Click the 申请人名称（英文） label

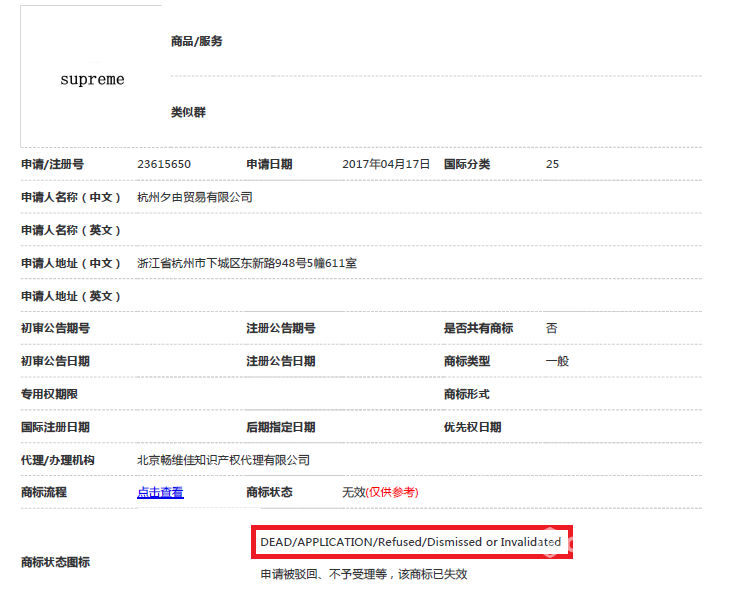click(x=71, y=230)
